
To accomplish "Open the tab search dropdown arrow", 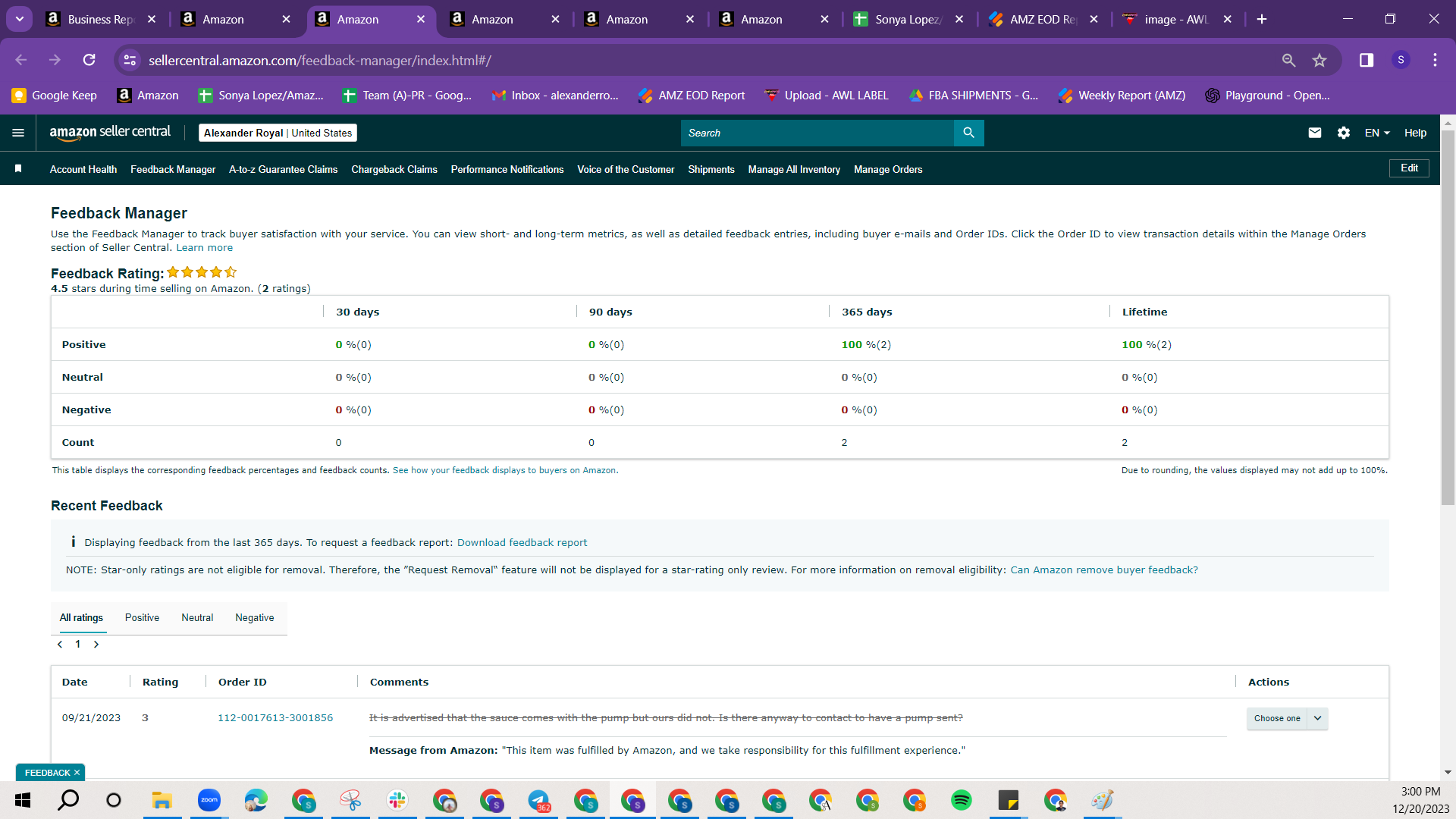I will [x=20, y=19].
